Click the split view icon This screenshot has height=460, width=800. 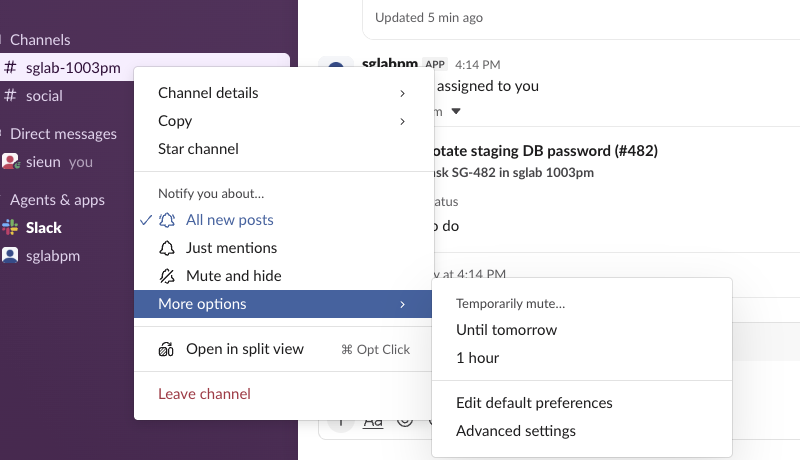[x=166, y=349]
